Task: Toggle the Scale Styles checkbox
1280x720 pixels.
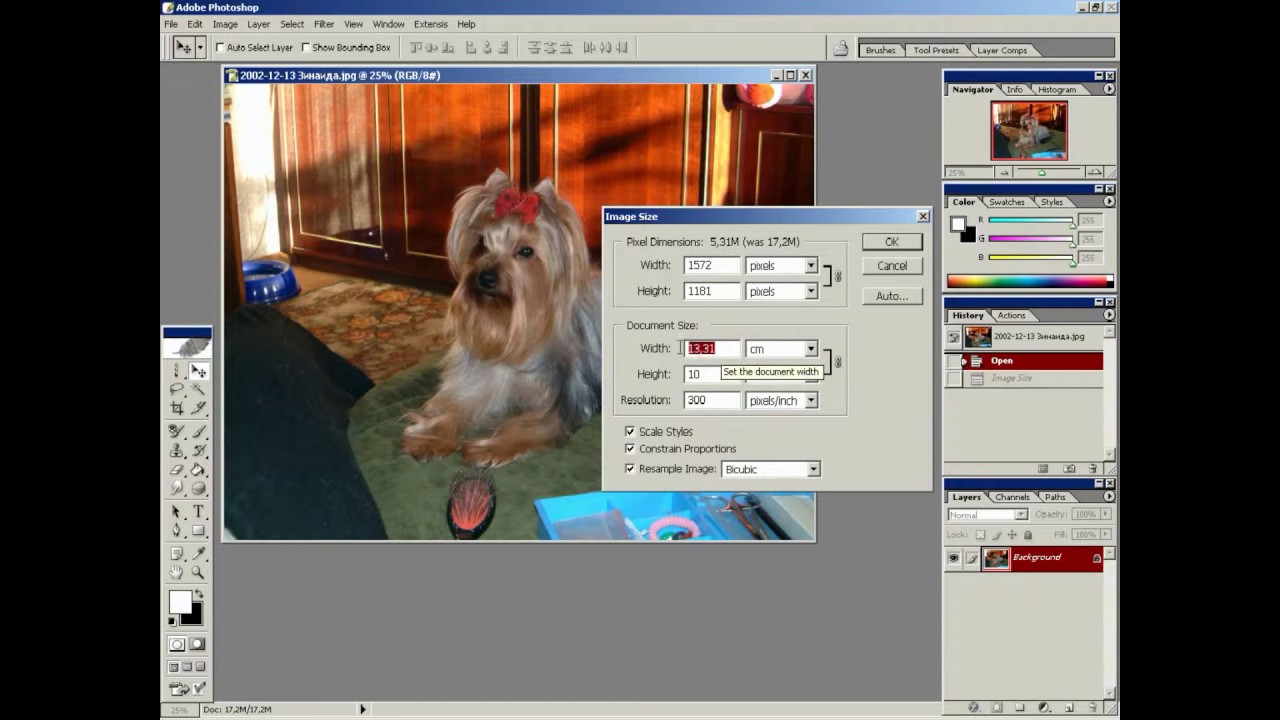Action: (629, 431)
